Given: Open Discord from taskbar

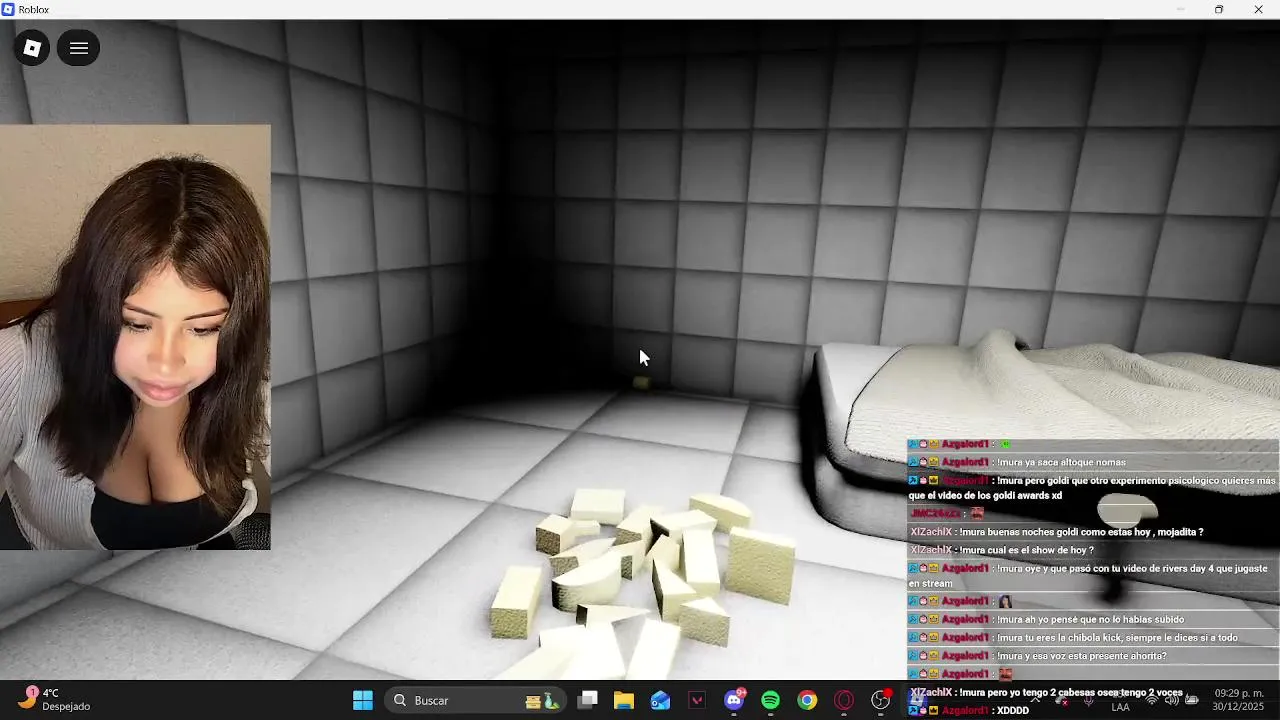Looking at the screenshot, I should pos(734,700).
